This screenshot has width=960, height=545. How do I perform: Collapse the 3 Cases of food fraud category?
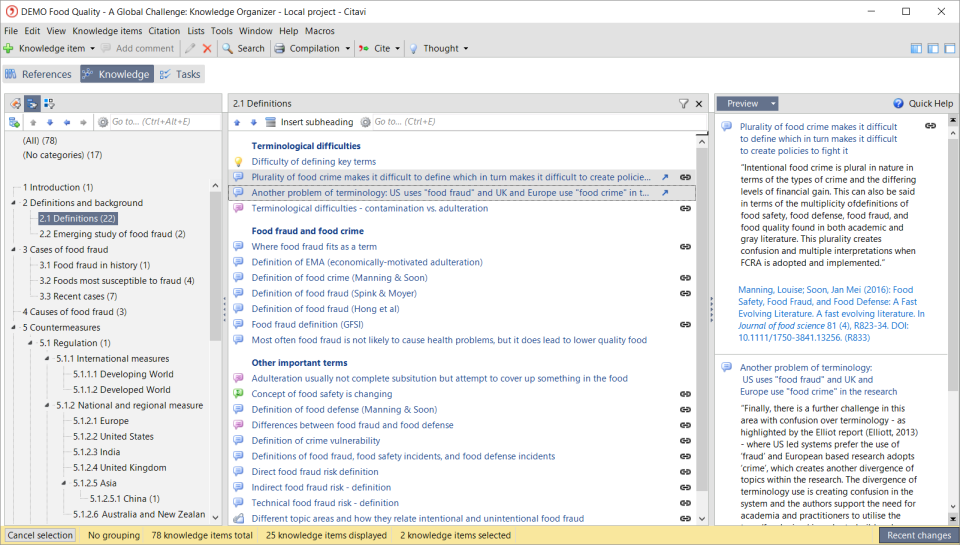point(13,250)
